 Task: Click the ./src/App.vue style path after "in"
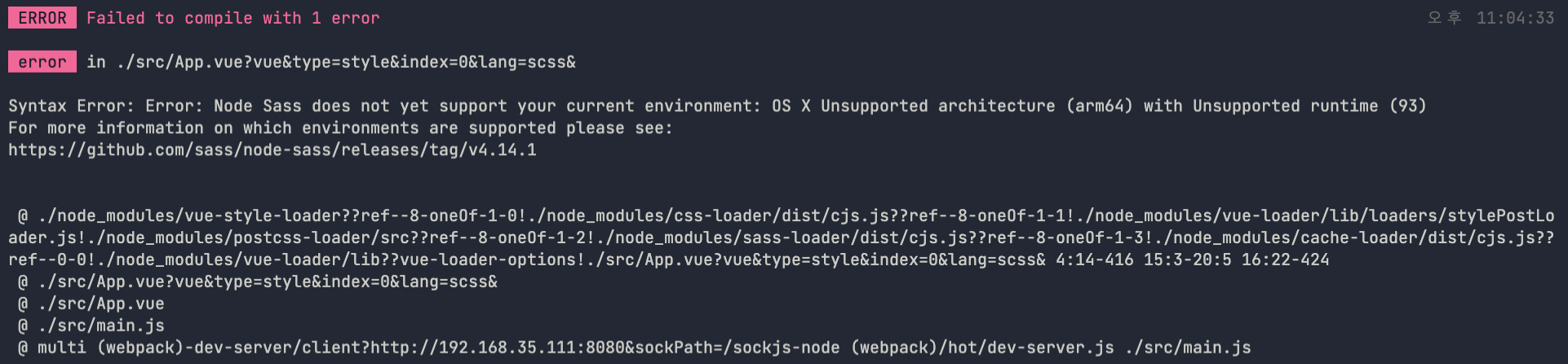(346, 62)
